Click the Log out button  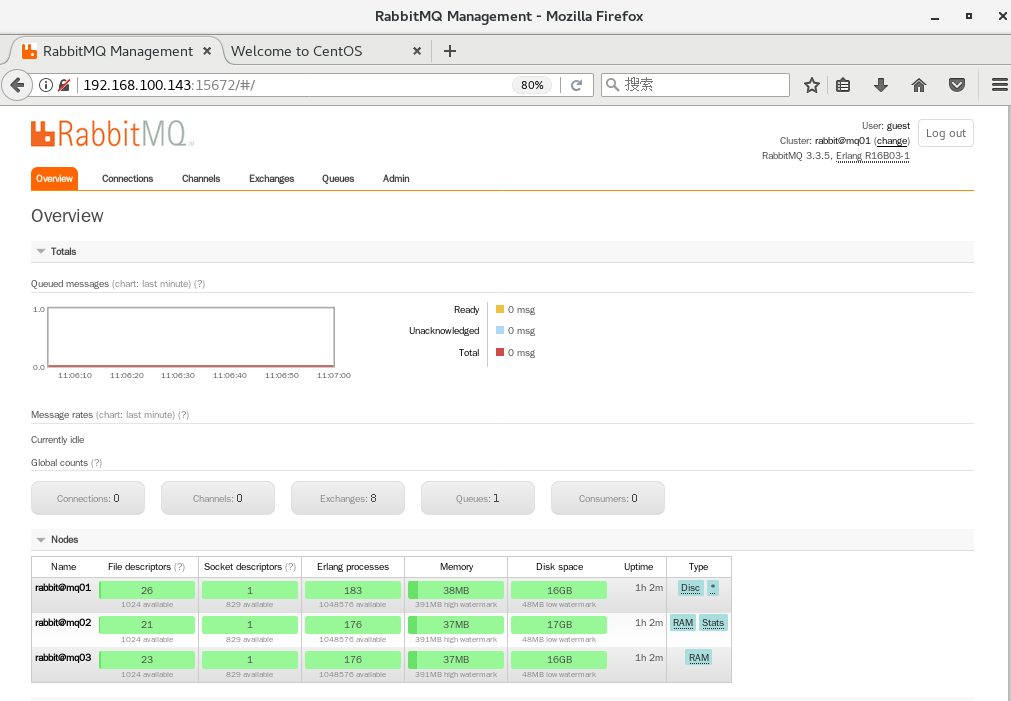point(945,133)
